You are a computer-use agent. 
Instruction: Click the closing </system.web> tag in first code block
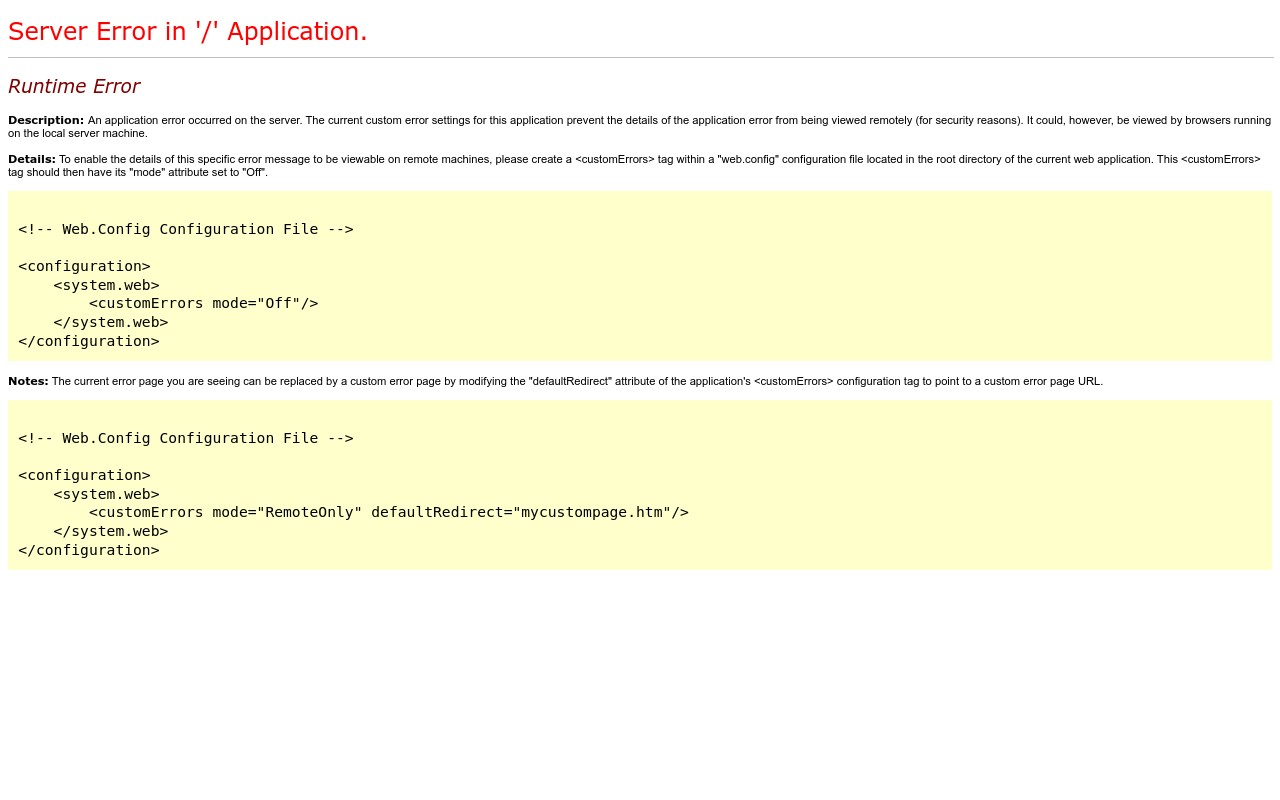point(110,322)
